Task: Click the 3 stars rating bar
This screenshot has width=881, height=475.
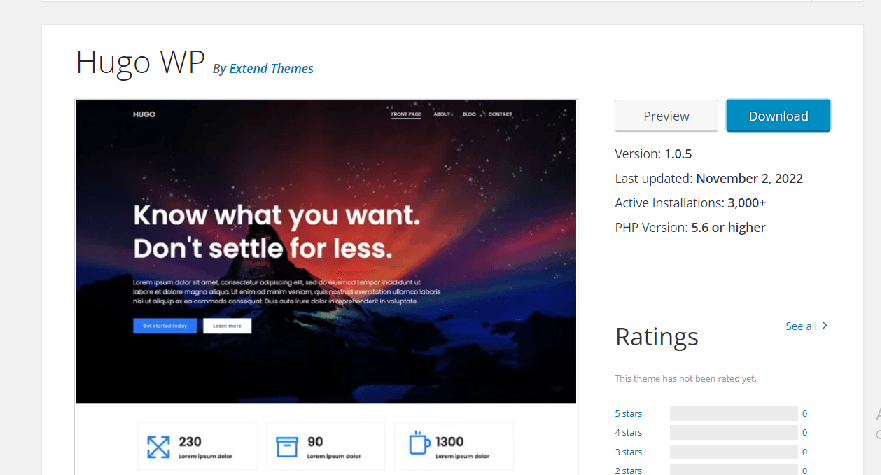Action: coord(734,452)
